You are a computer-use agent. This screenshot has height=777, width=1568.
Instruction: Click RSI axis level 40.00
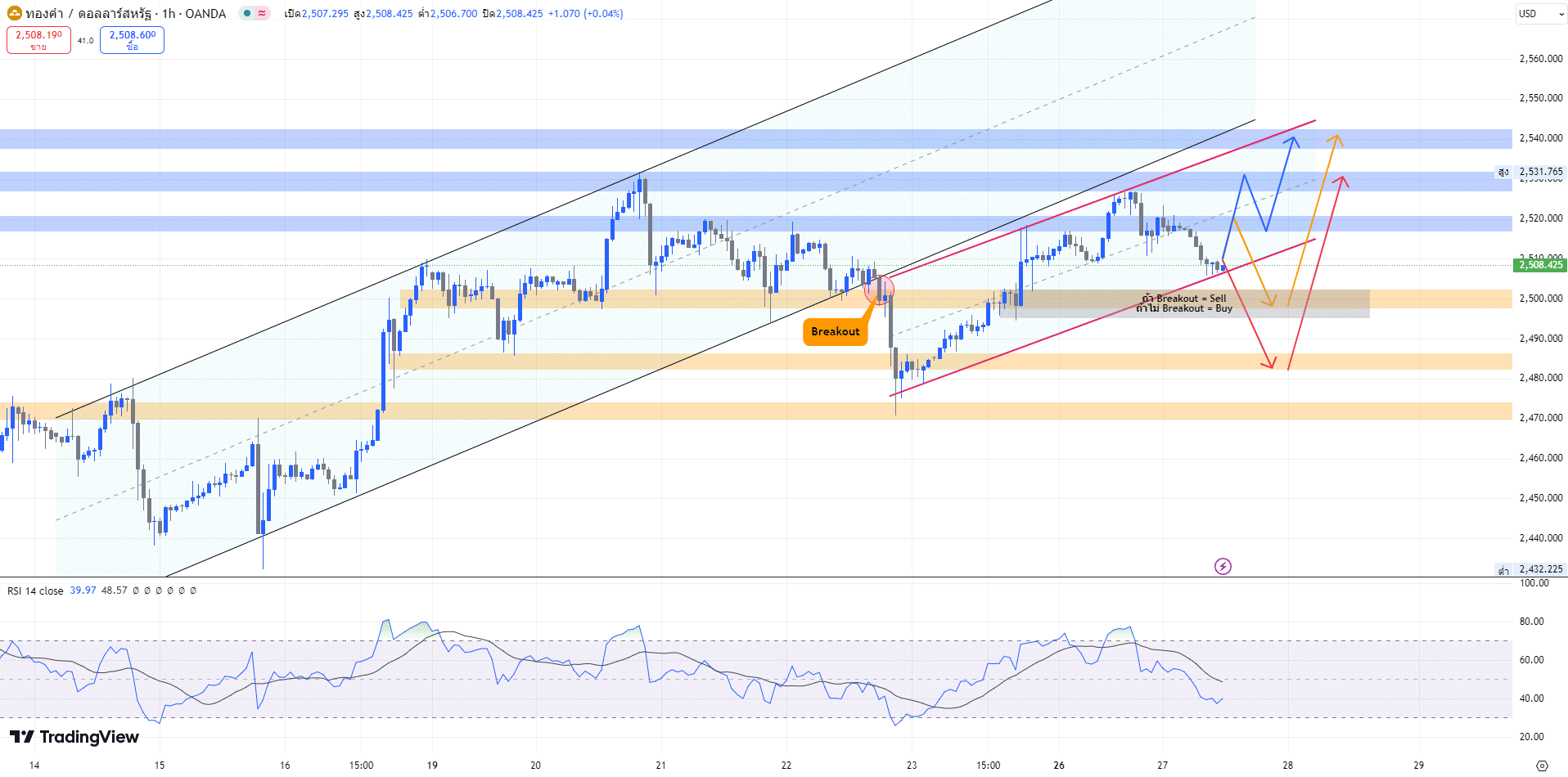(1532, 698)
